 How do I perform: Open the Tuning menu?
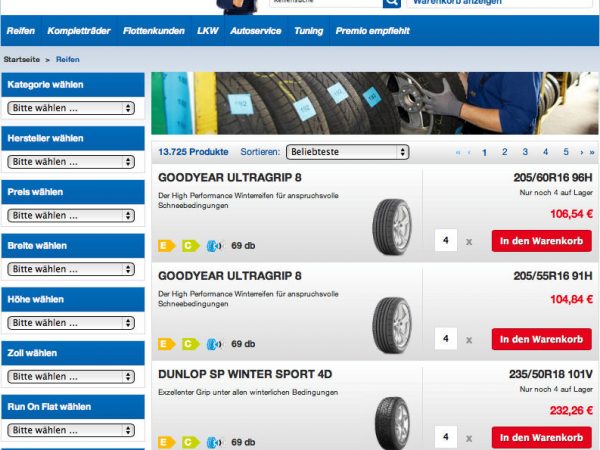click(309, 31)
